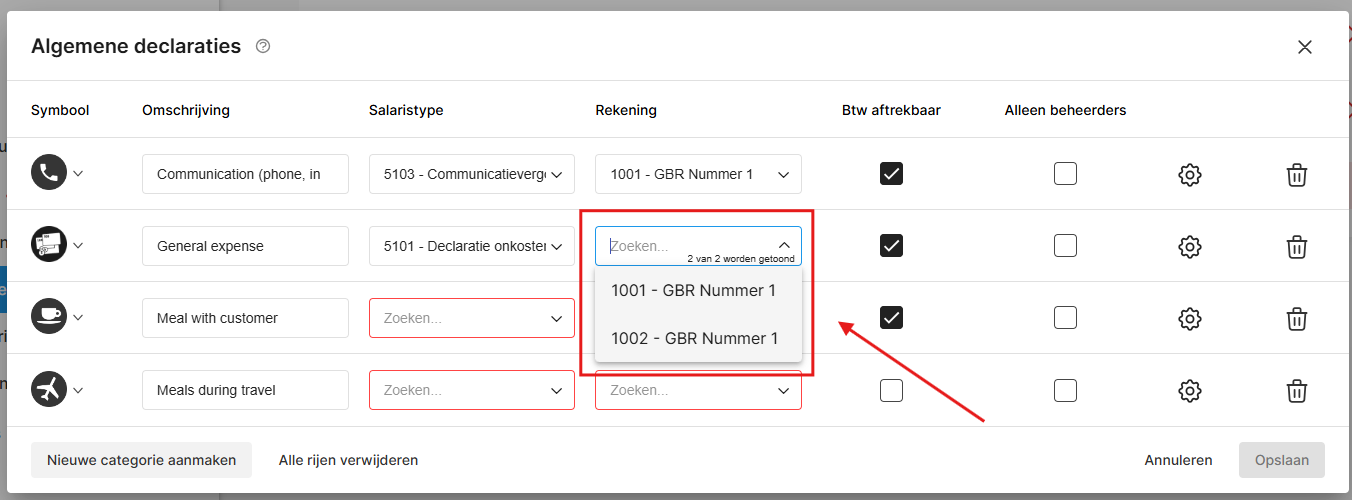Open Rekening dropdown in the Communication row
The height and width of the screenshot is (500, 1352).
(x=698, y=174)
